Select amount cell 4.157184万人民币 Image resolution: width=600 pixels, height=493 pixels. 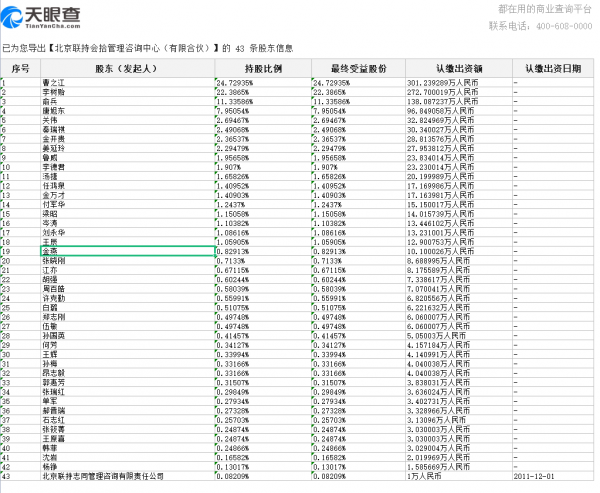(x=459, y=345)
